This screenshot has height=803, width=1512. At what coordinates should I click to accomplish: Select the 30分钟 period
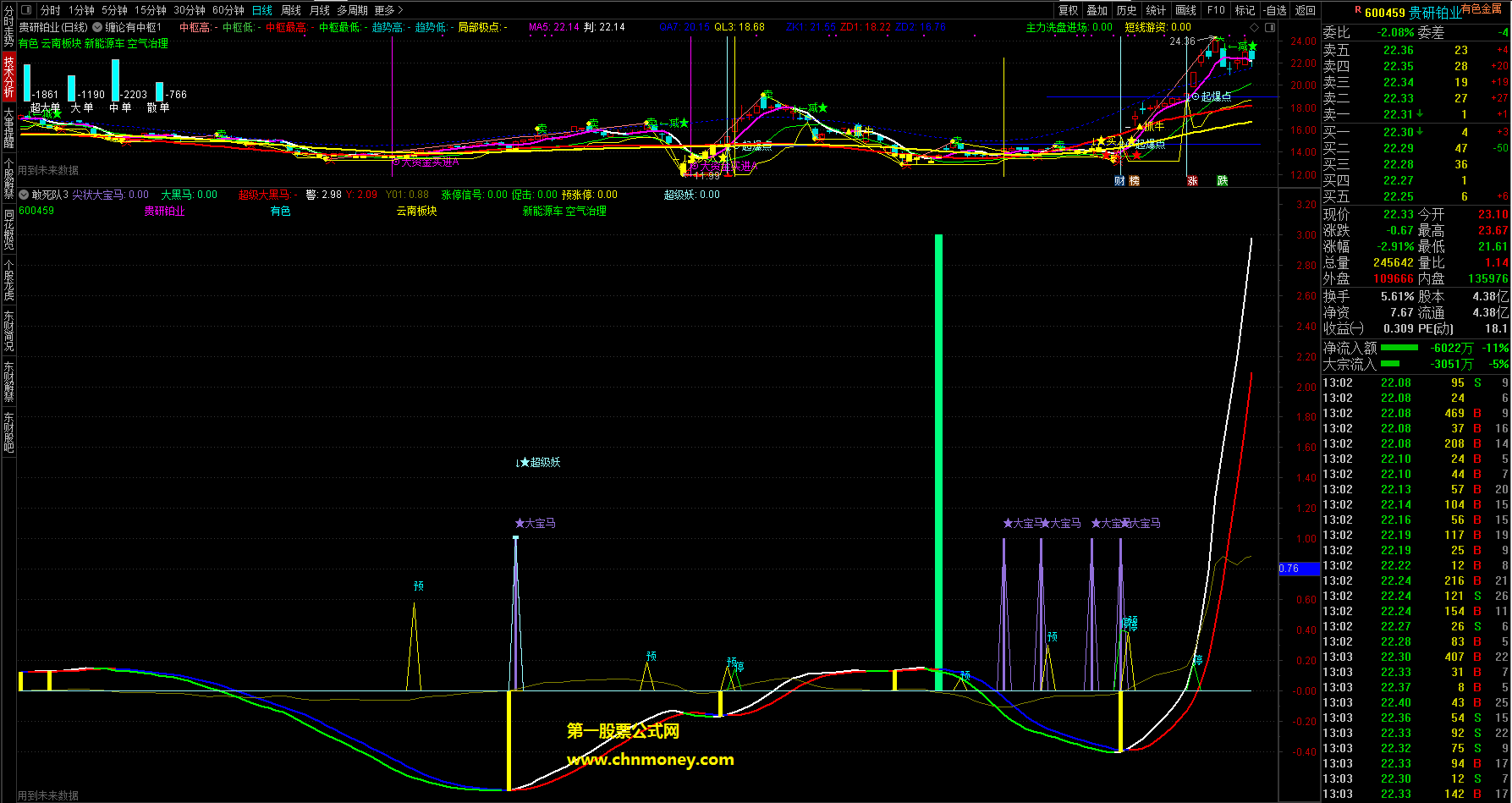click(190, 10)
